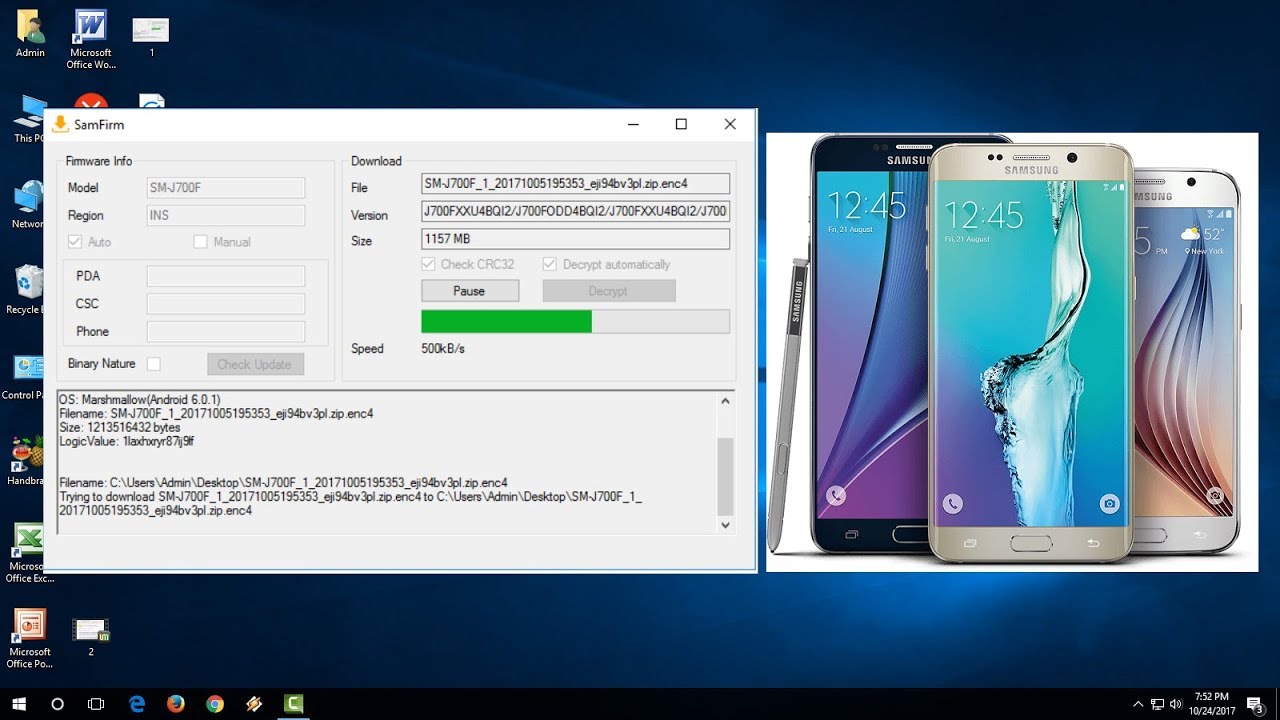The height and width of the screenshot is (720, 1280).
Task: Click the log scrollbar up arrow
Action: tap(725, 401)
